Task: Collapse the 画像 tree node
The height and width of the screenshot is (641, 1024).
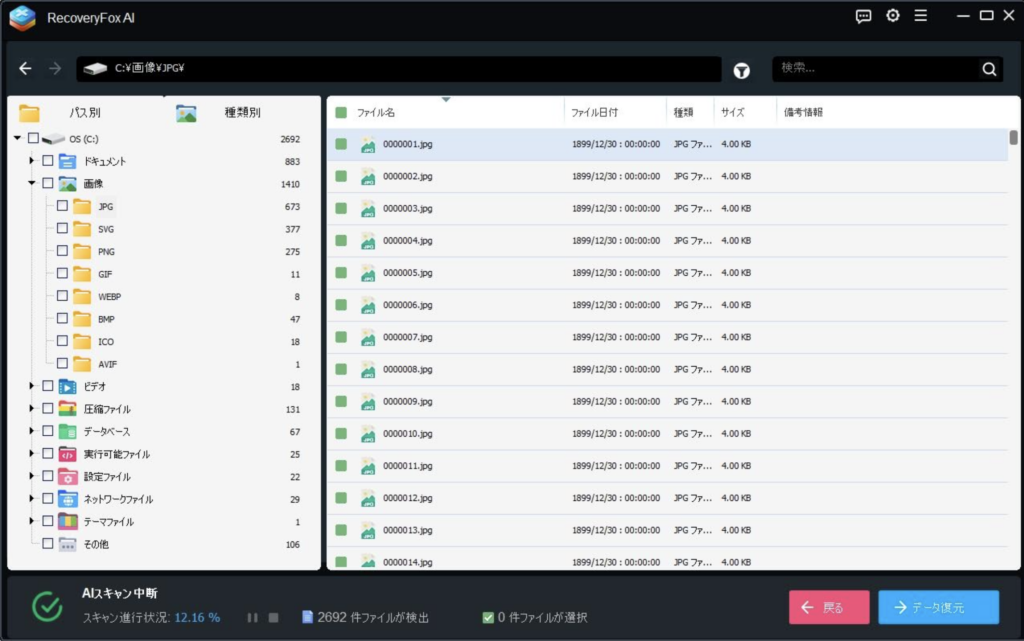Action: tap(32, 184)
